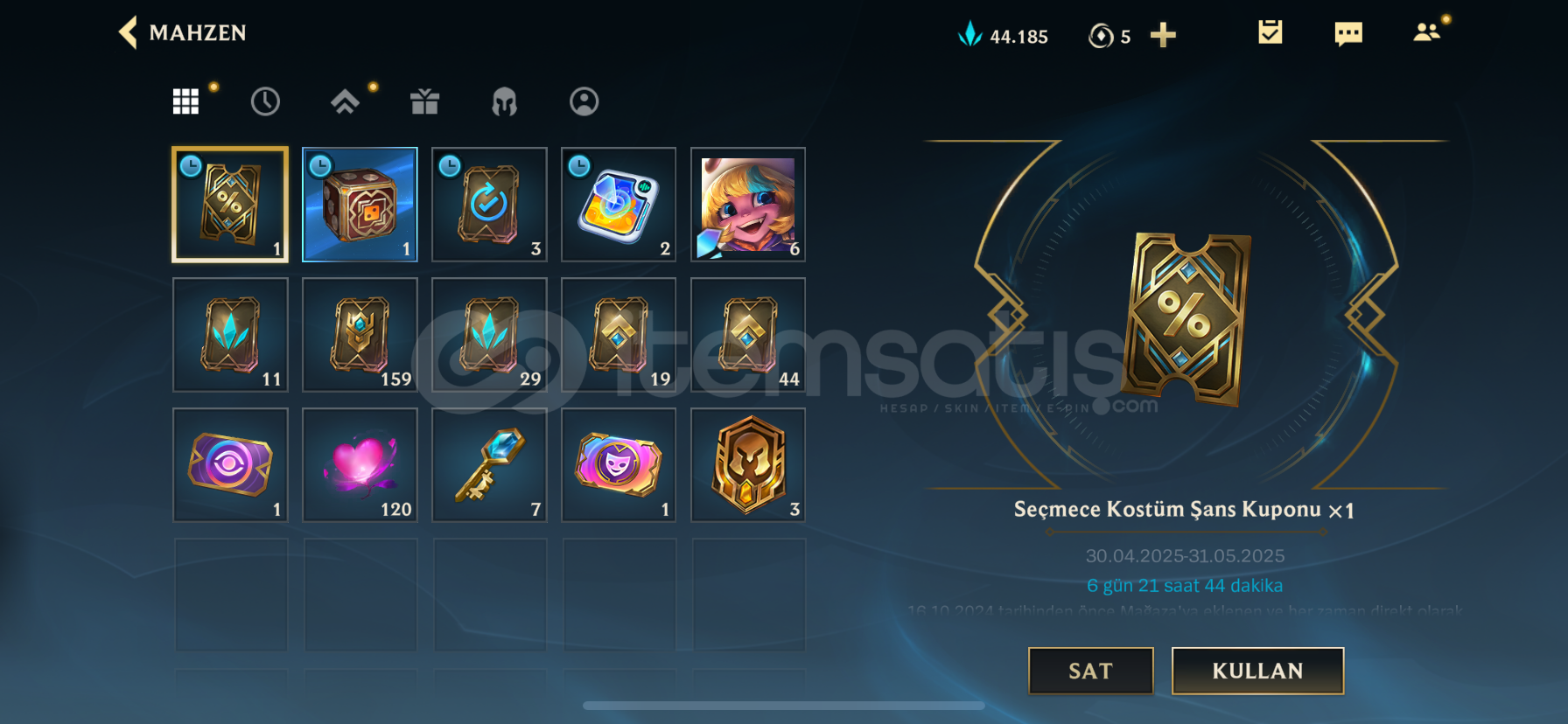Select the golden helmet emblem item
Viewport: 1568px width, 724px height.
point(748,465)
